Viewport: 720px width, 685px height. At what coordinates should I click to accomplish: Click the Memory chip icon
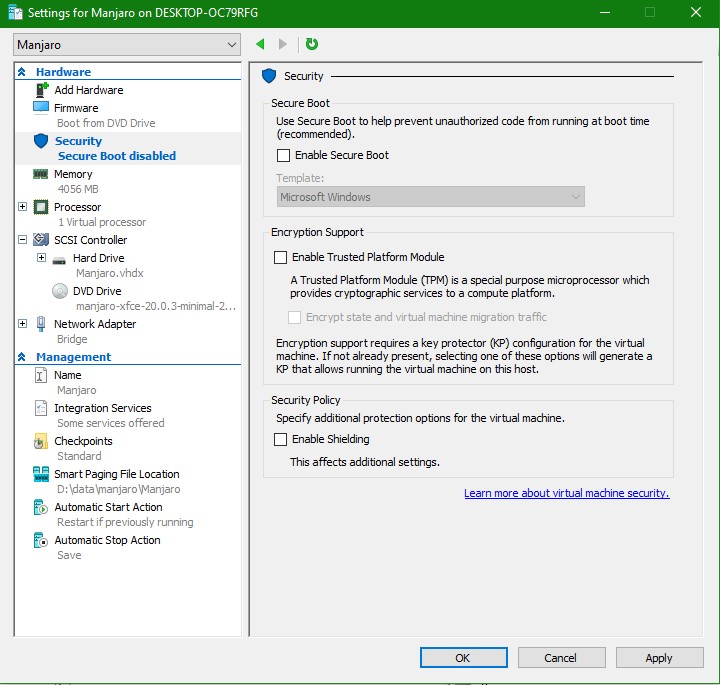pyautogui.click(x=41, y=174)
